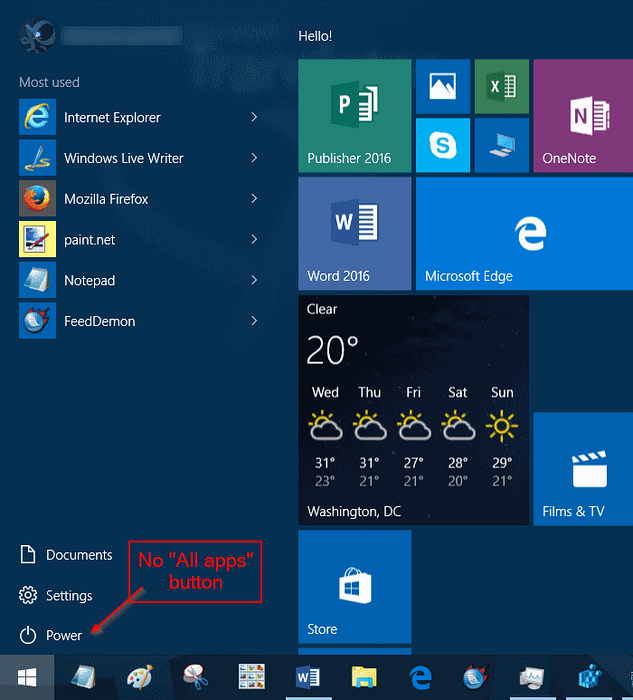This screenshot has height=700, width=633.
Task: Open the Photos small tile
Action: pos(442,86)
